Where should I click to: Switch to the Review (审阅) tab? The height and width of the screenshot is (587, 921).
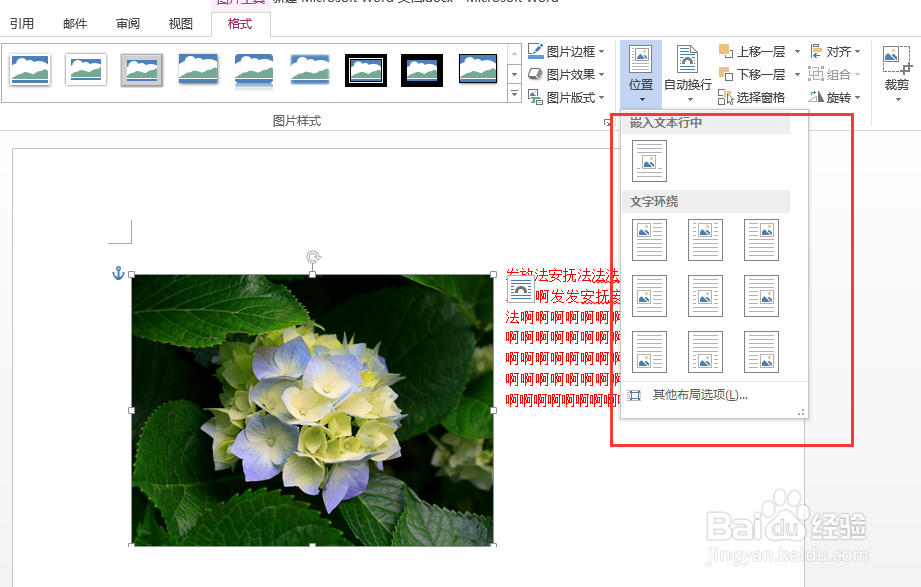tap(128, 23)
